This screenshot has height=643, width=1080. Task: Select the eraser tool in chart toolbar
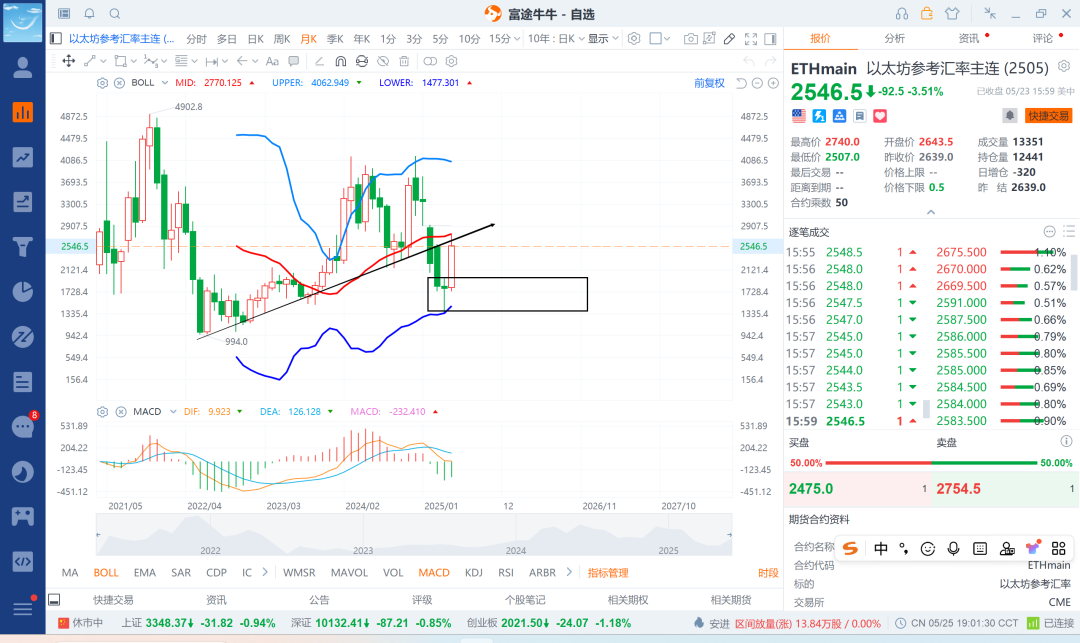729,39
